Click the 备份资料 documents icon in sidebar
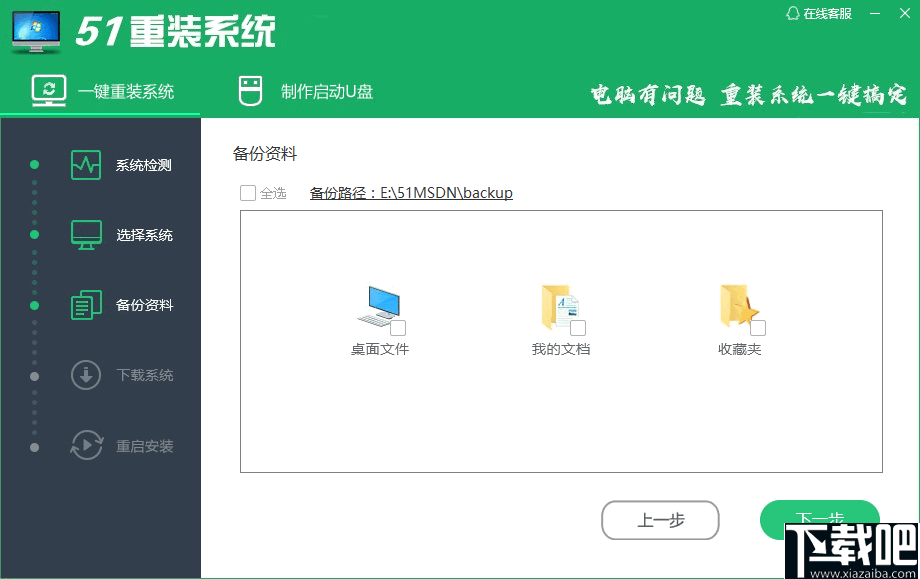The image size is (920, 579). pyautogui.click(x=86, y=305)
